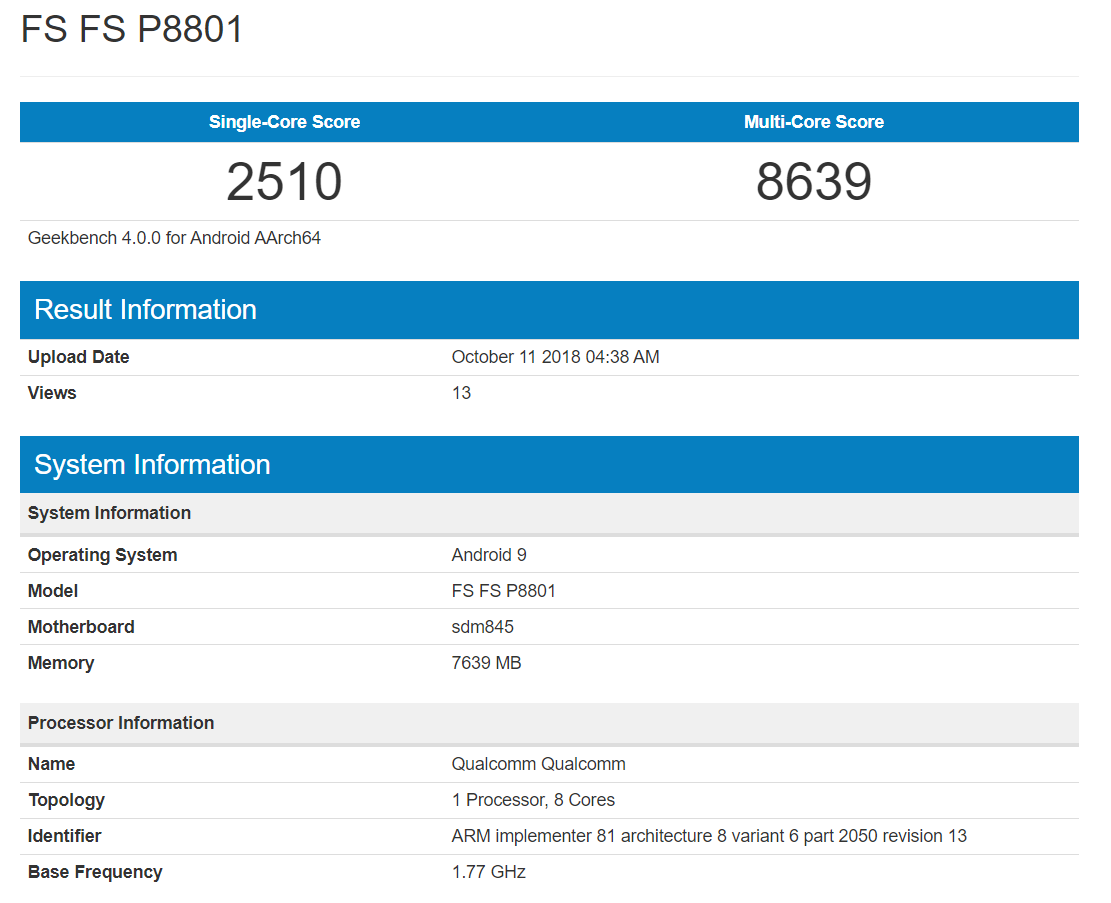Click the sdm845 motherboard value

(482, 627)
